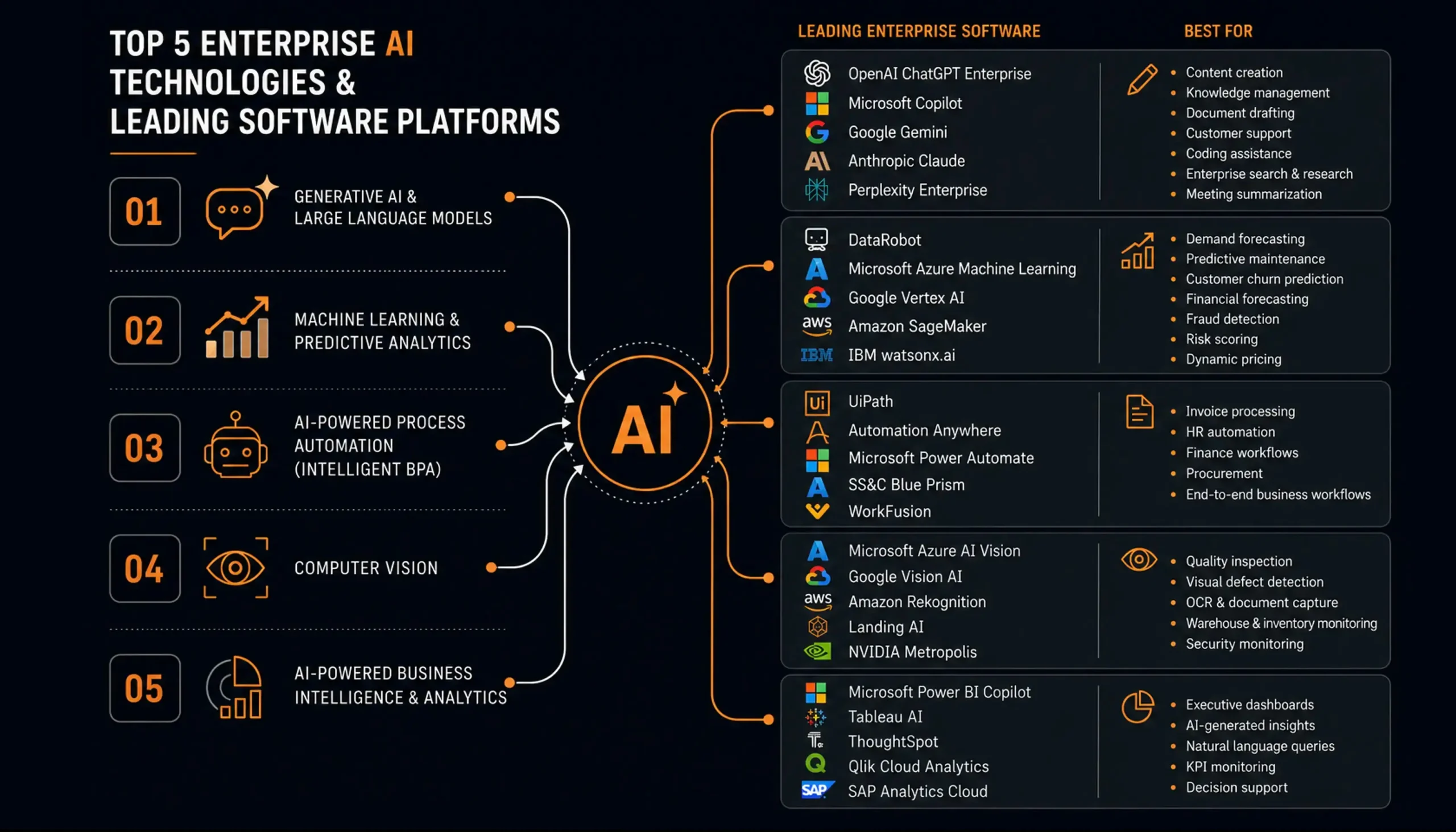The width and height of the screenshot is (1456, 832).
Task: Click the Microsoft logo beside Power BI Copilot
Action: coord(816,693)
